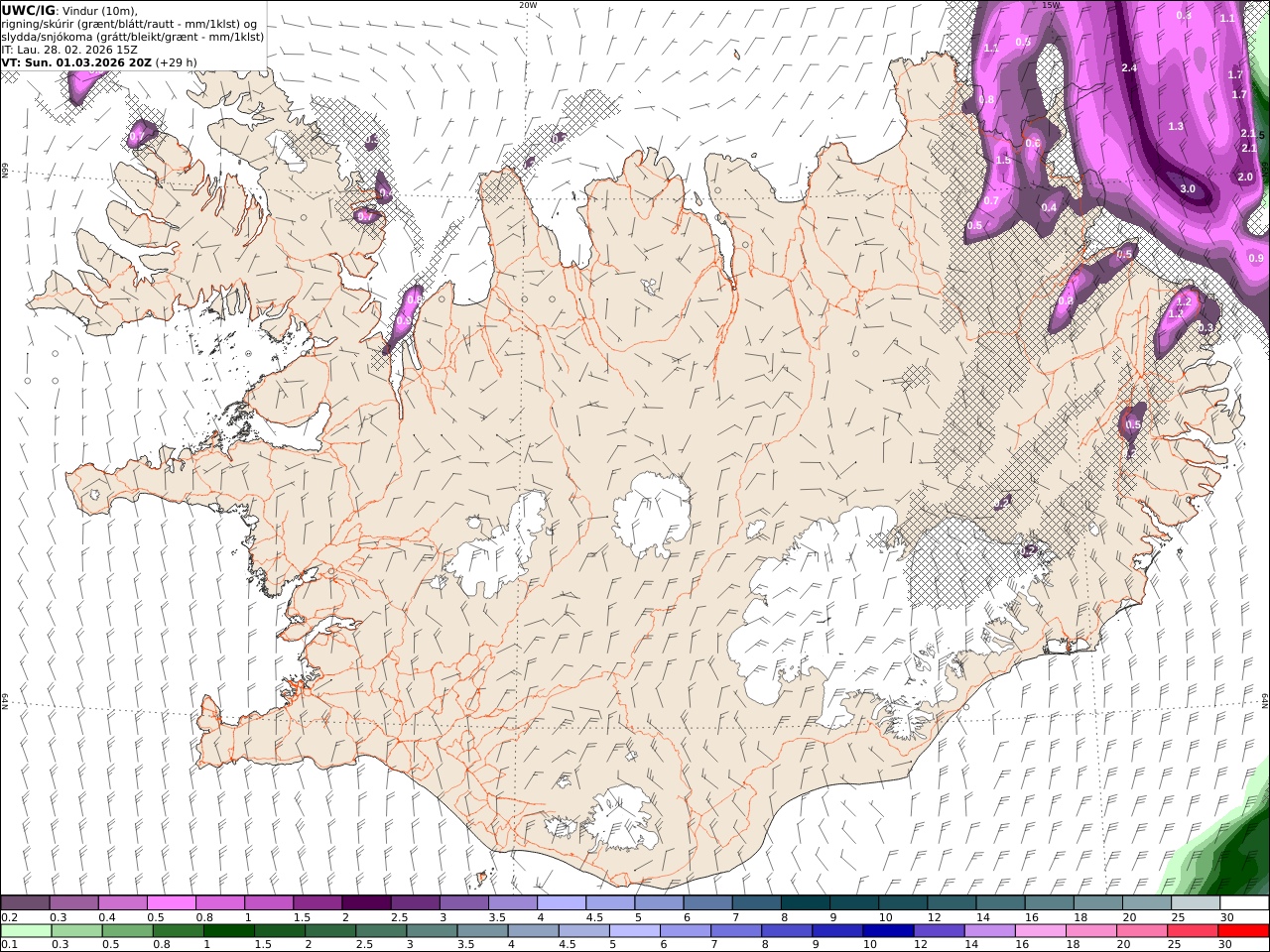Pick upper legend swatch between 4 and 4.5
Viewport: 1270px width, 952px height.
click(562, 902)
